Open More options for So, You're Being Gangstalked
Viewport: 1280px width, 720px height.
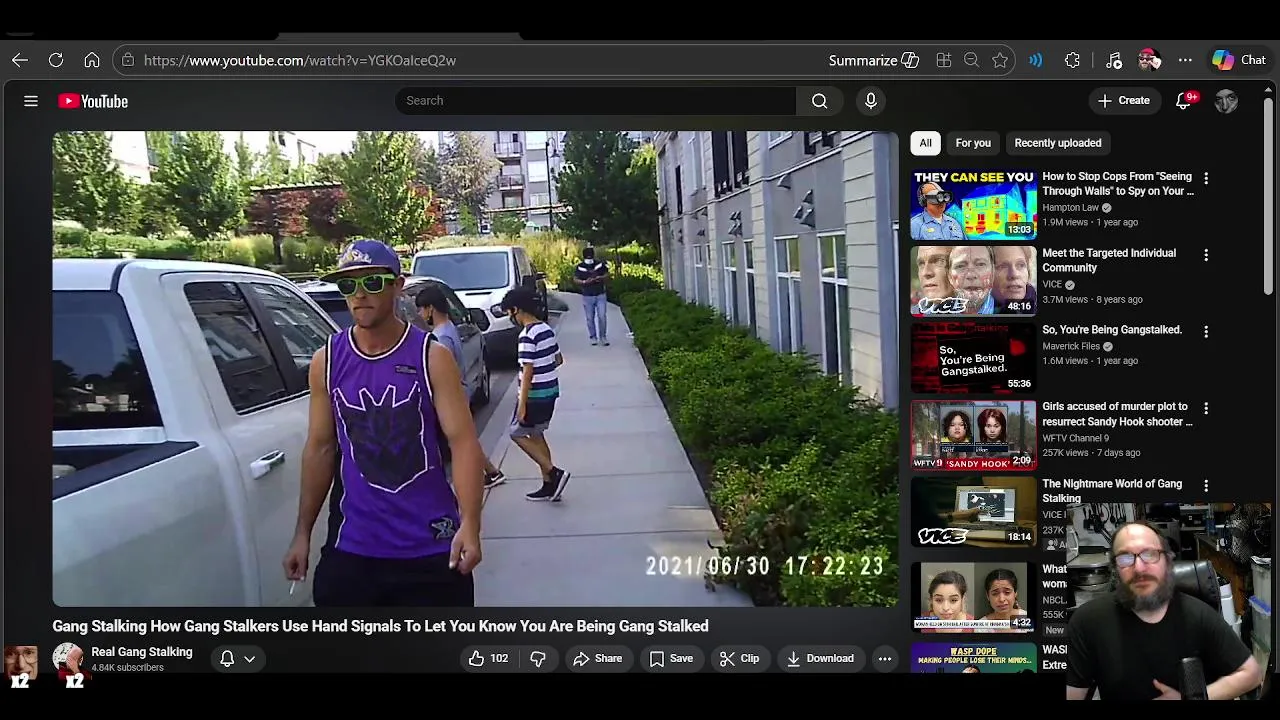[x=1206, y=331]
